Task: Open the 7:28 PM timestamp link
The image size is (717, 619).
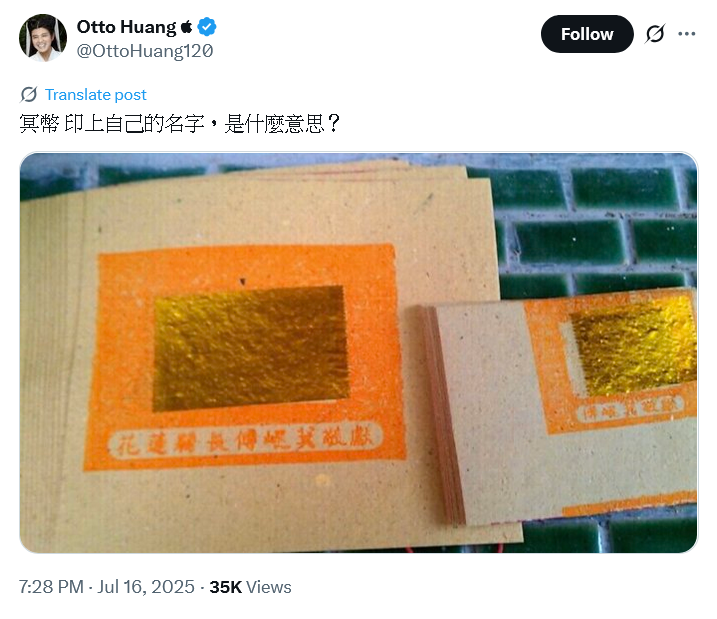Action: [51, 587]
